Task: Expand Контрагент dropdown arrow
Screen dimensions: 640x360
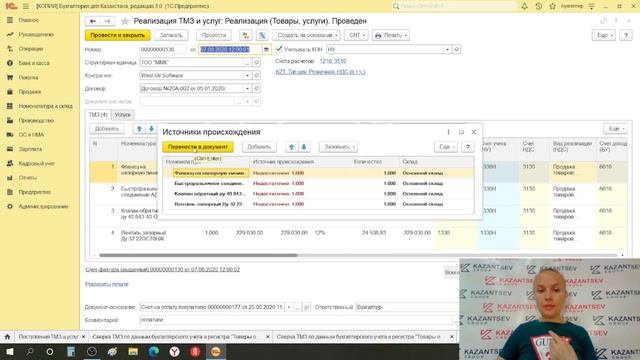Action: (247, 76)
